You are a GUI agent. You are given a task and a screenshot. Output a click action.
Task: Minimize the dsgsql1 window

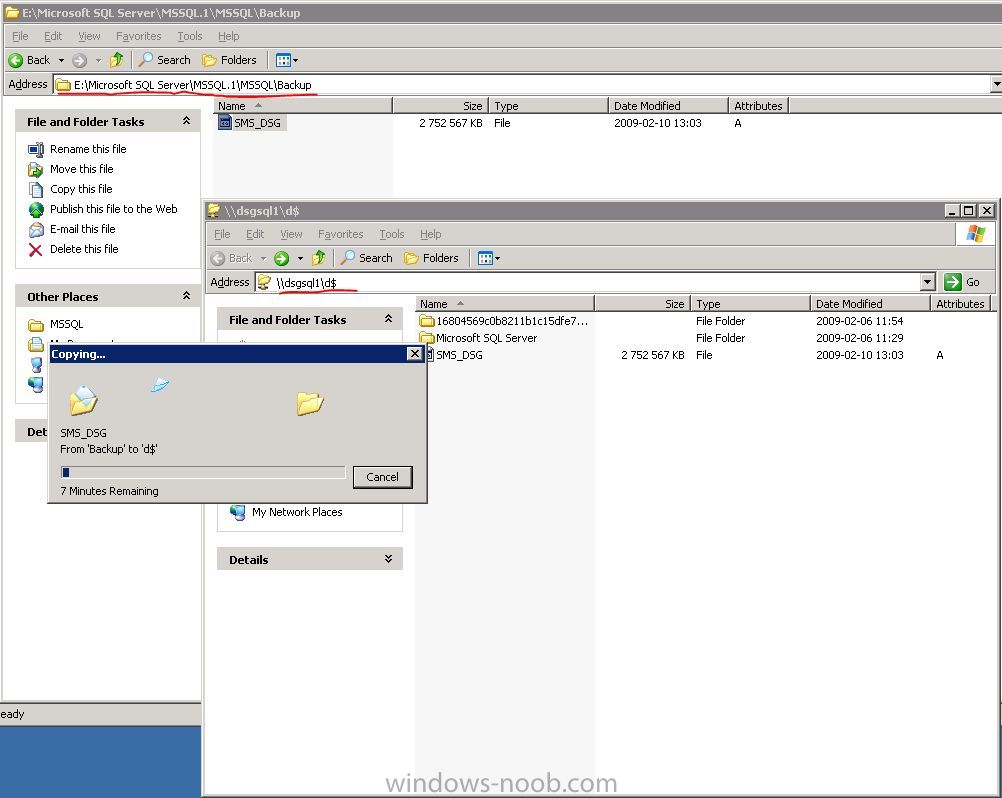coord(953,210)
